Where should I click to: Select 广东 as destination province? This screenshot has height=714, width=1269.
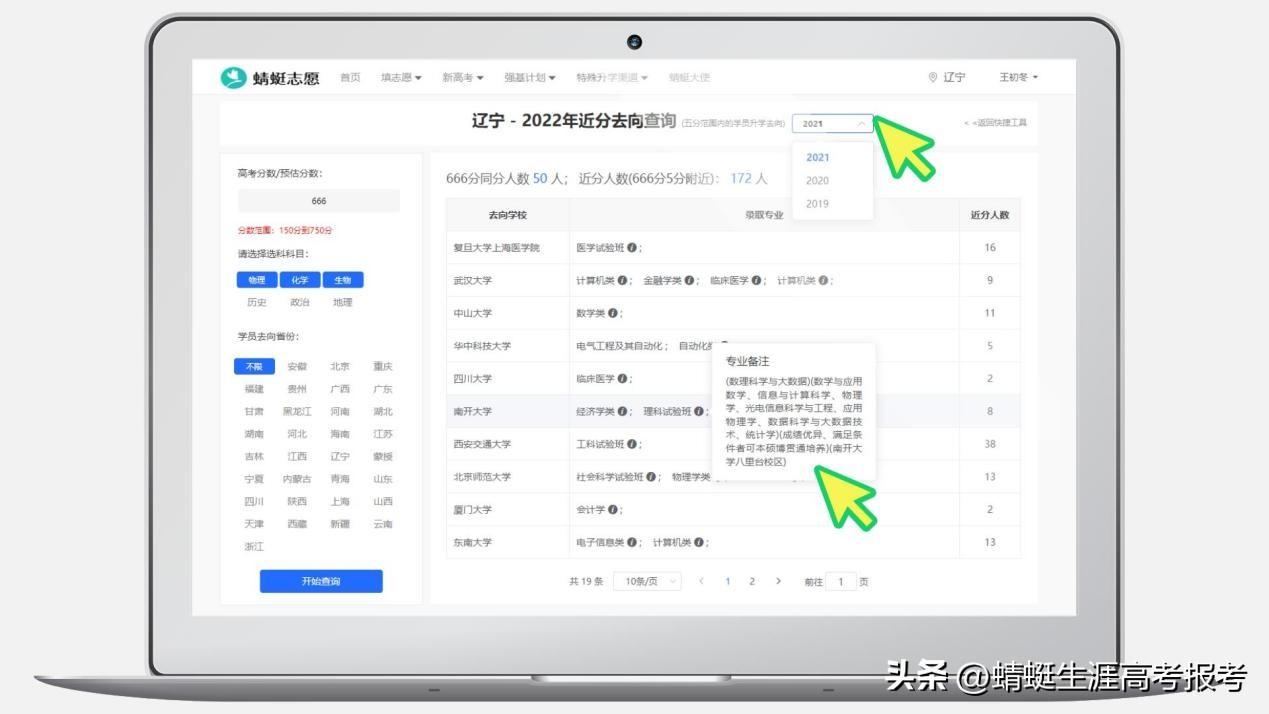[383, 389]
